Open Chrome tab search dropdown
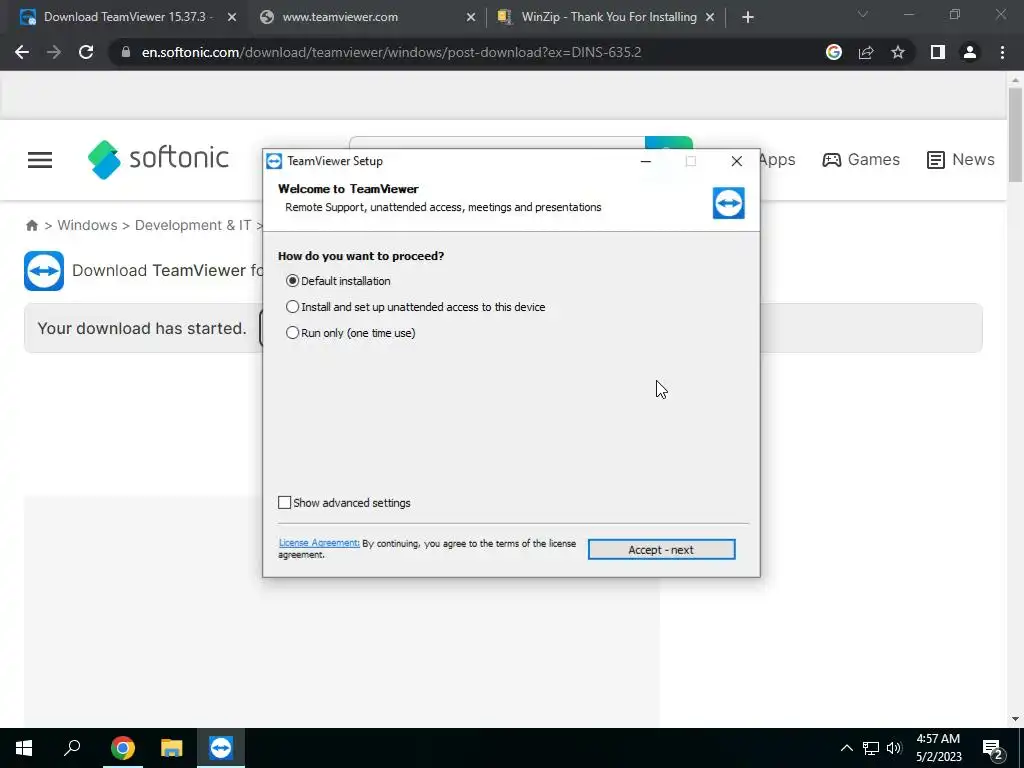This screenshot has height=768, width=1024. pyautogui.click(x=863, y=14)
